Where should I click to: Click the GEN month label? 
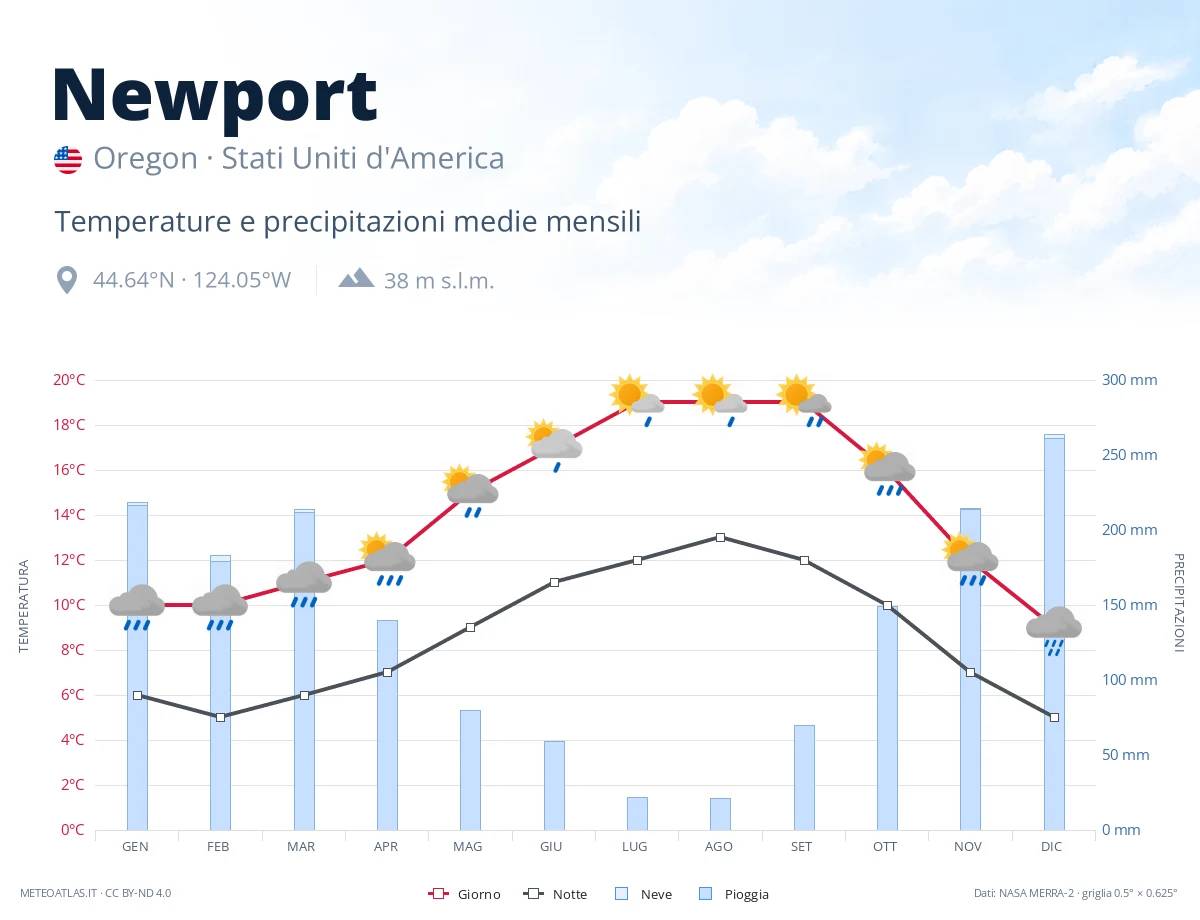(136, 847)
